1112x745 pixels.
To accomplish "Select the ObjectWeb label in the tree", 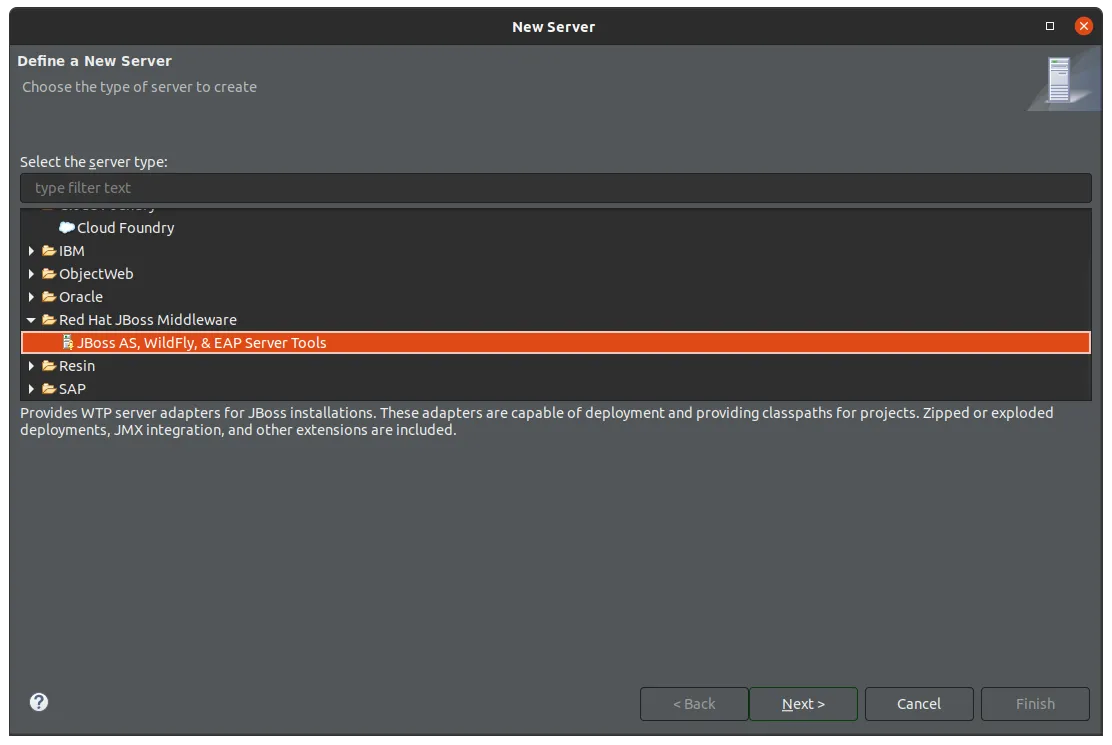I will pos(96,274).
